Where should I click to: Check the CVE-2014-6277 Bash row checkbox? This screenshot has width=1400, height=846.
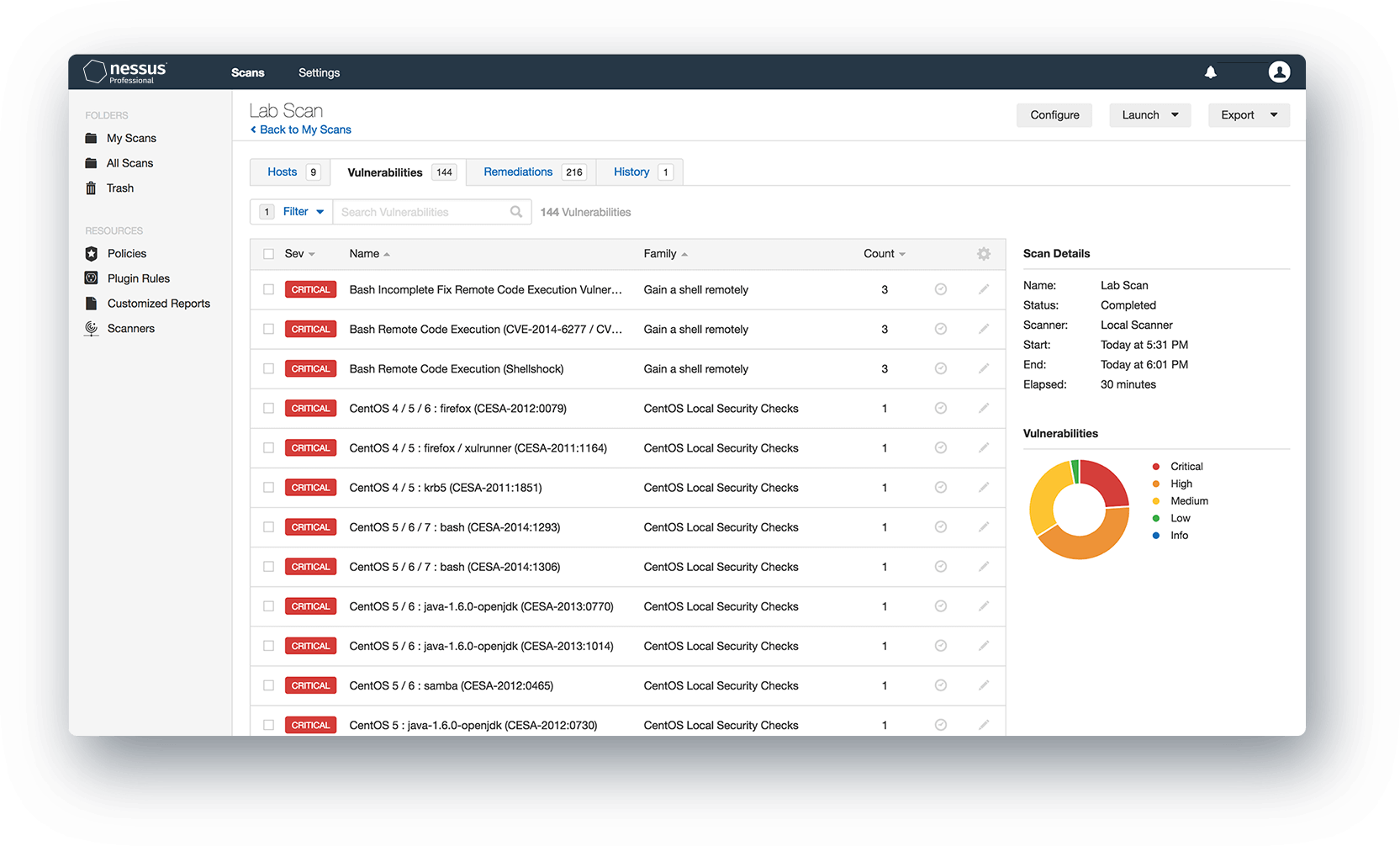(269, 329)
